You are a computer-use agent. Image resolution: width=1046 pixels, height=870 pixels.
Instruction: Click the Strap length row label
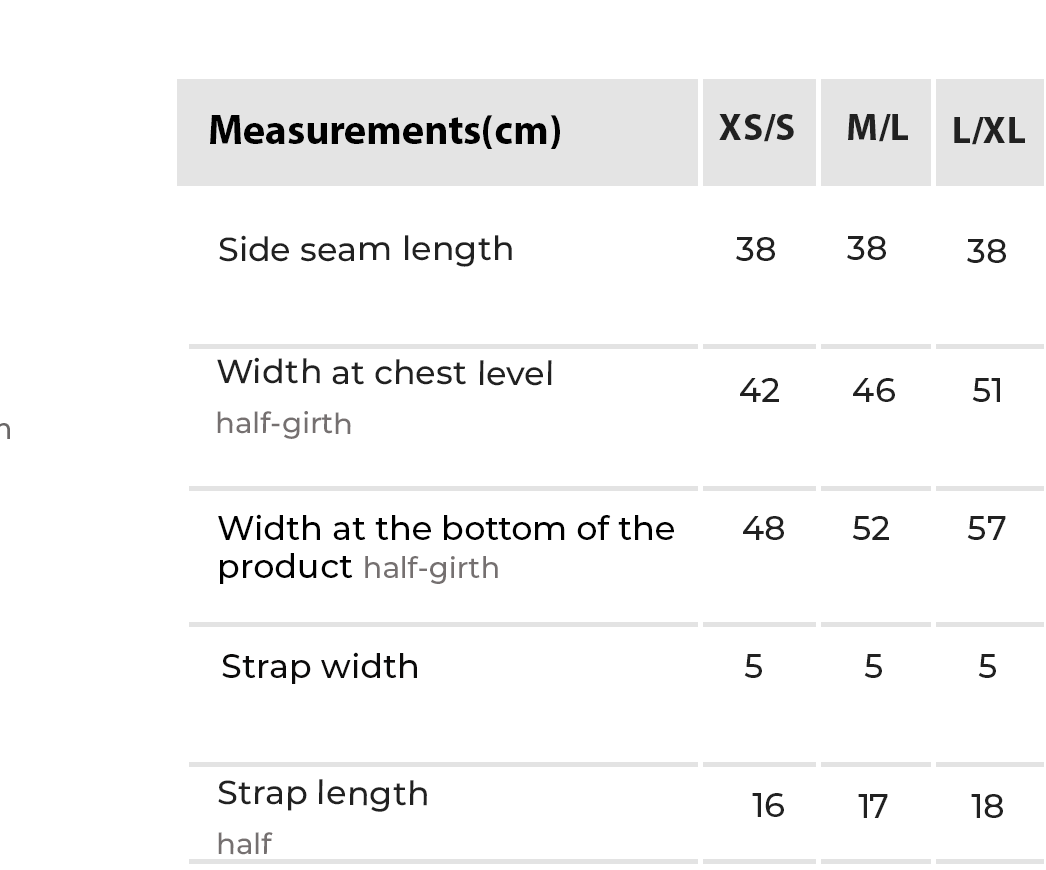[x=323, y=793]
